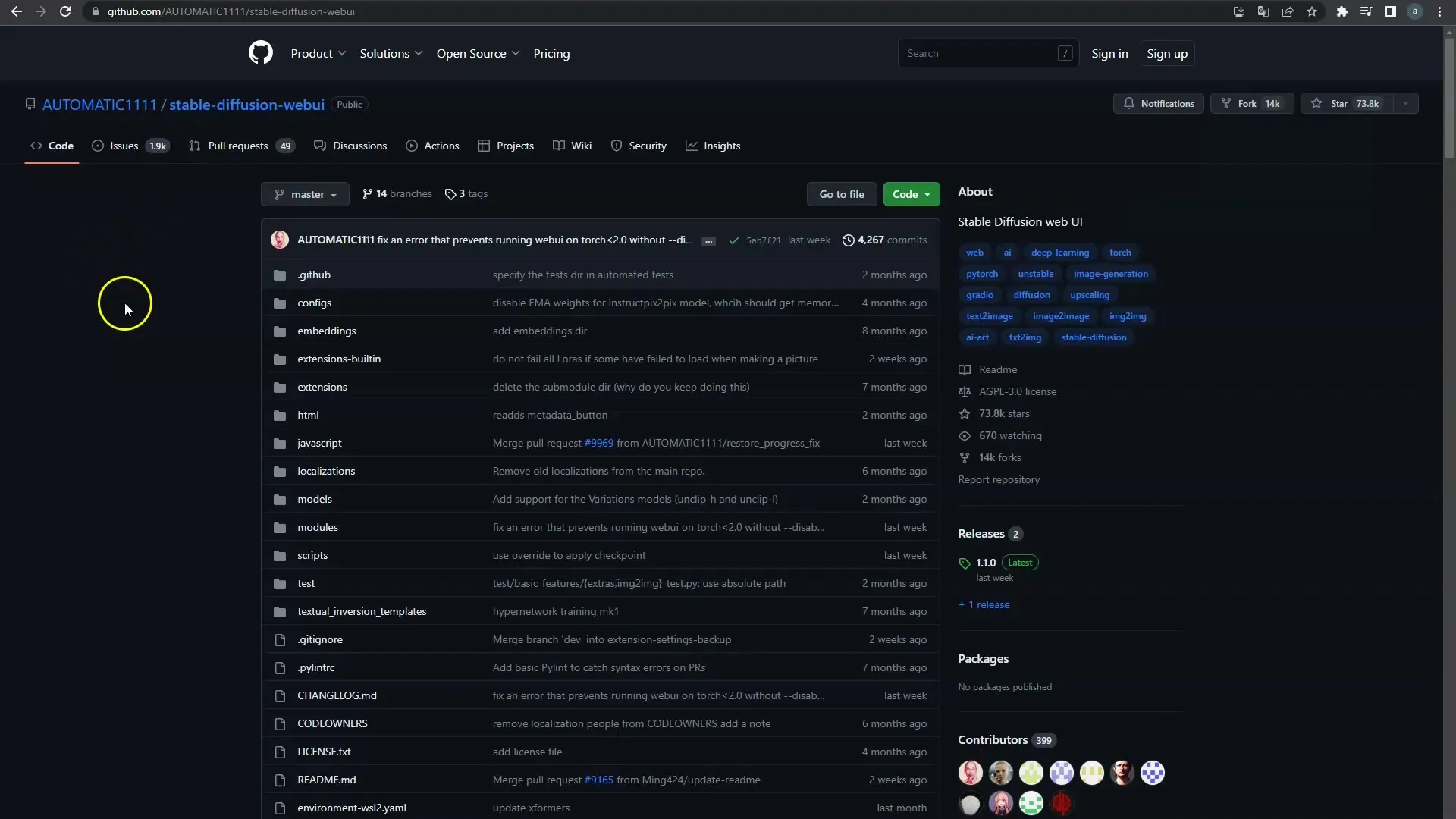The width and height of the screenshot is (1456, 819).
Task: Reload the page with refresh icon
Action: 65,11
